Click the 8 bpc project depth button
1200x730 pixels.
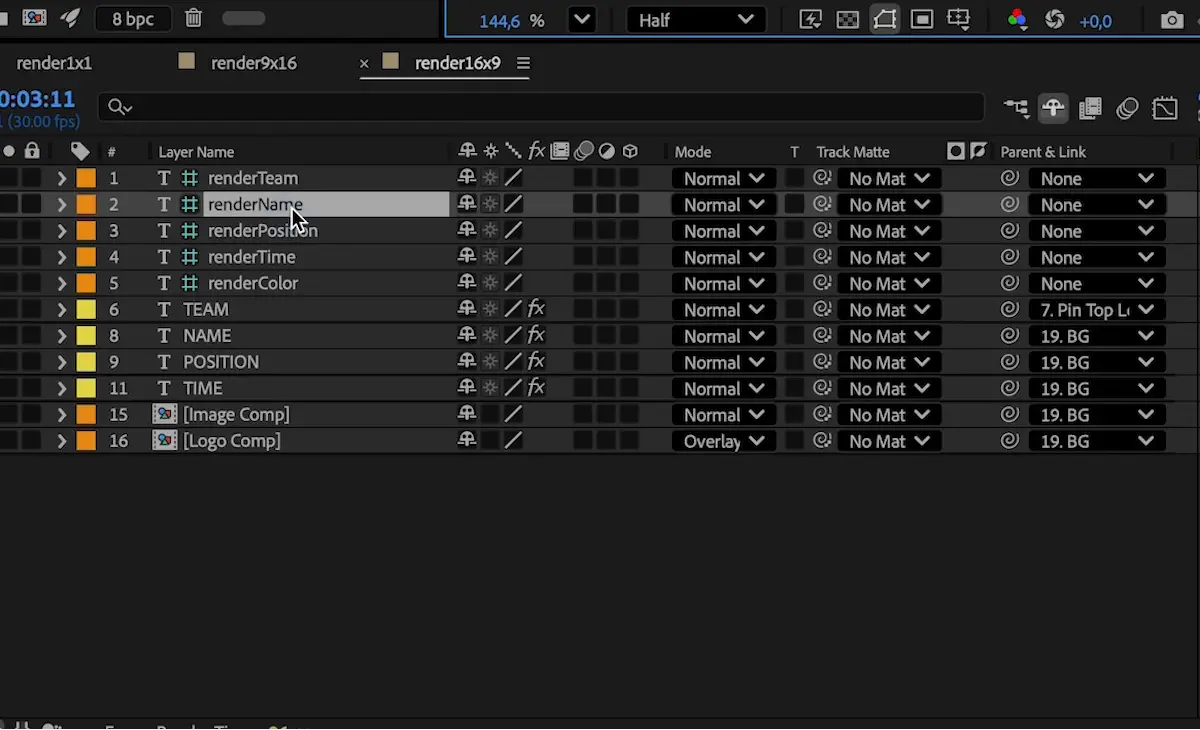[132, 19]
